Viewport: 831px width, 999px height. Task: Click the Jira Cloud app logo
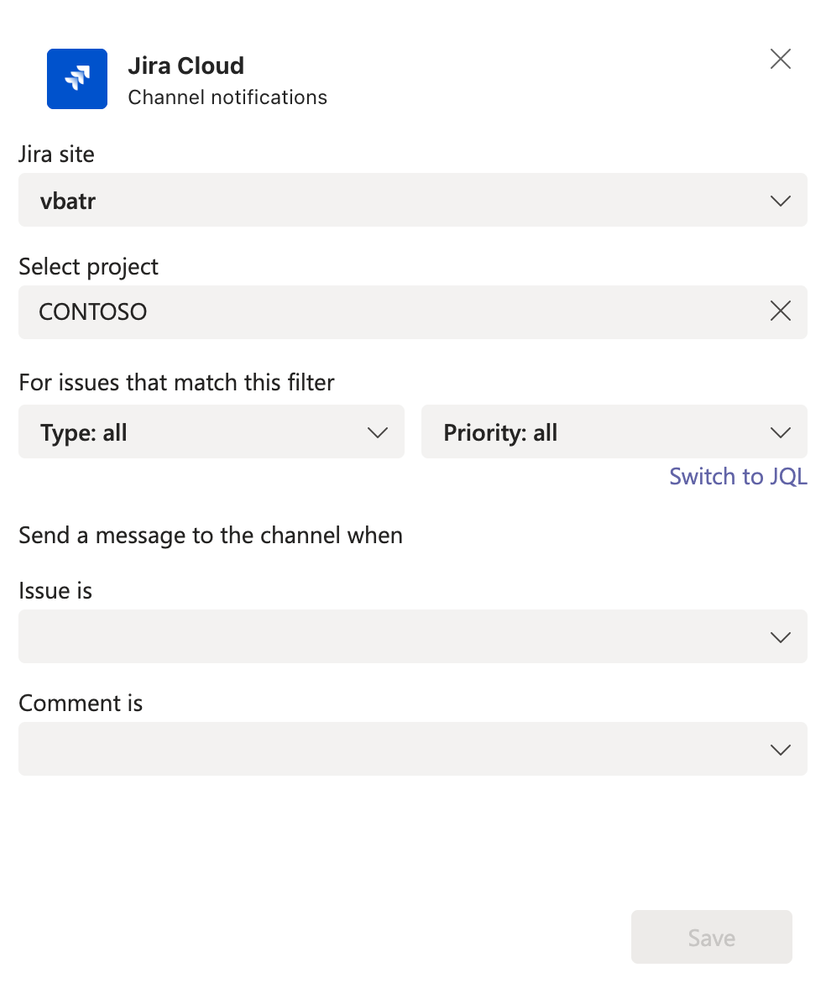77,79
